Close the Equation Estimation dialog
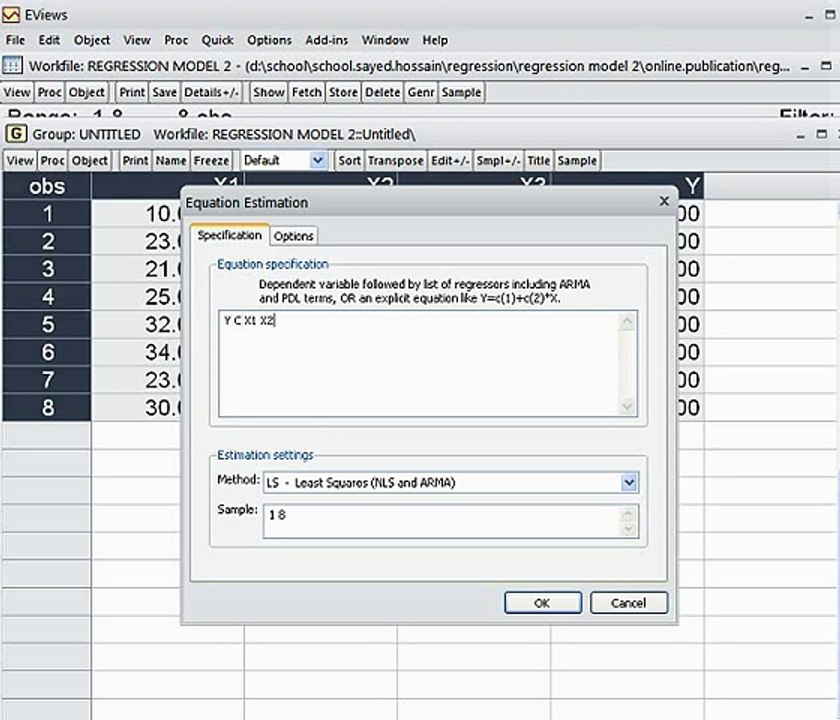The height and width of the screenshot is (720, 840). tap(664, 201)
